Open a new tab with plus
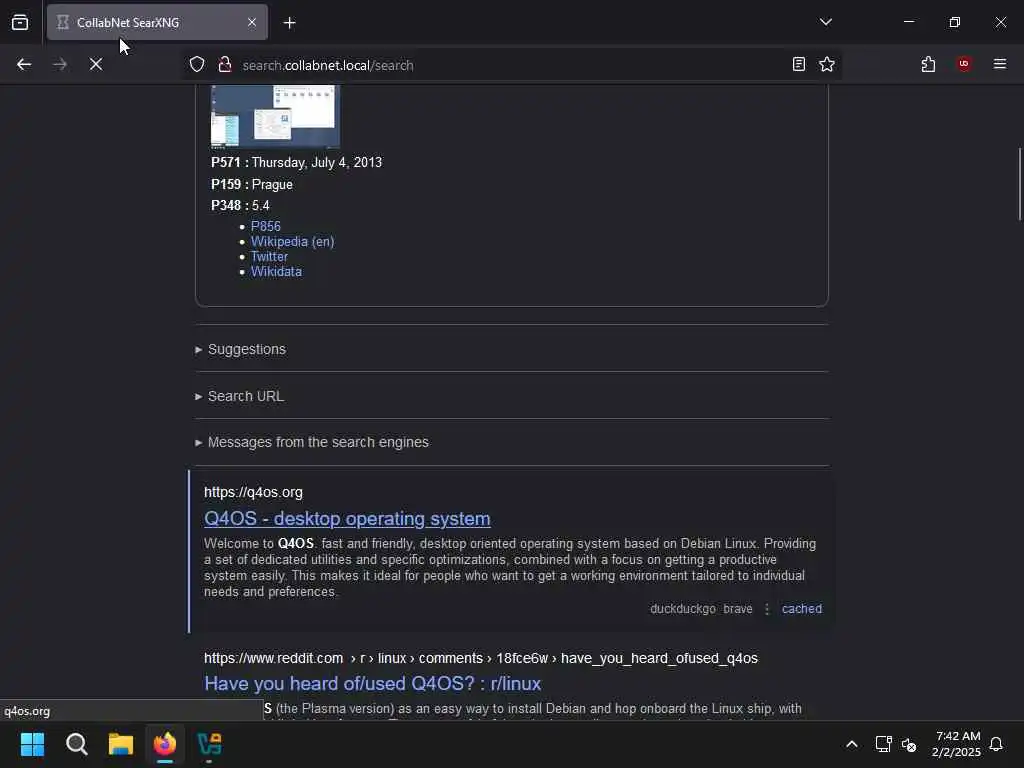The image size is (1024, 768). point(289,23)
